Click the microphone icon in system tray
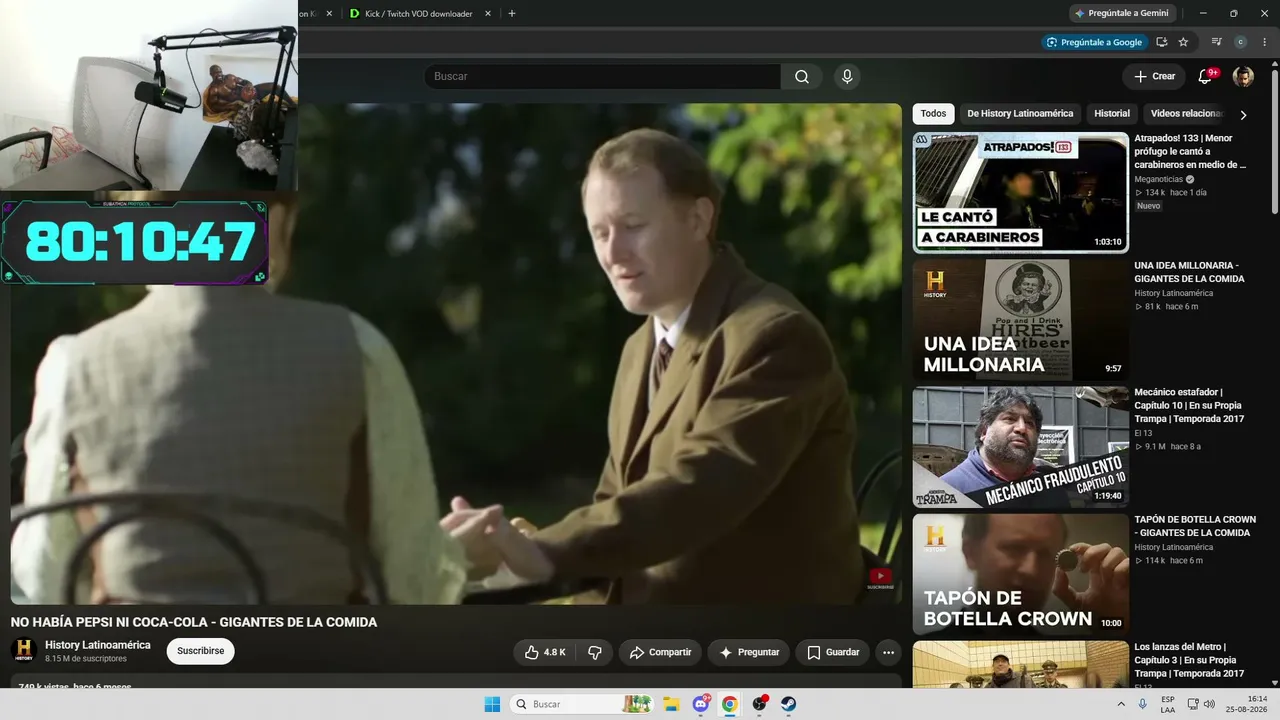This screenshot has height=720, width=1280. tap(1143, 704)
